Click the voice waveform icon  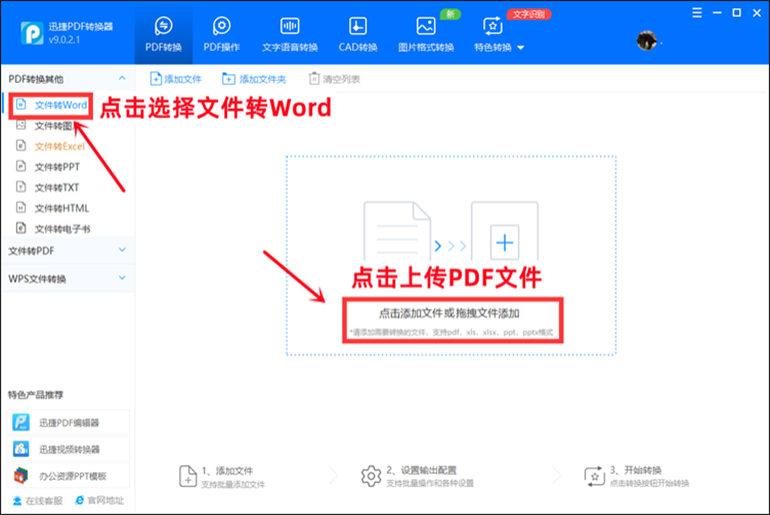[290, 26]
